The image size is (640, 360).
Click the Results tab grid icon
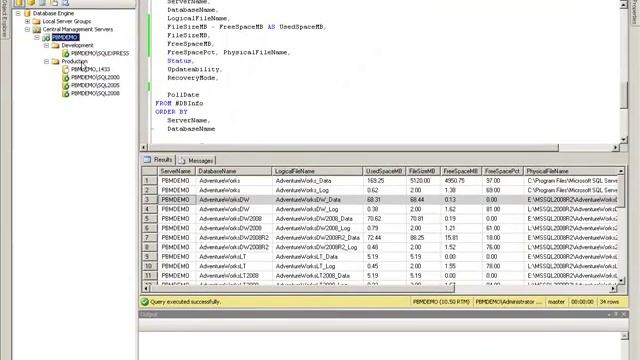pos(147,160)
